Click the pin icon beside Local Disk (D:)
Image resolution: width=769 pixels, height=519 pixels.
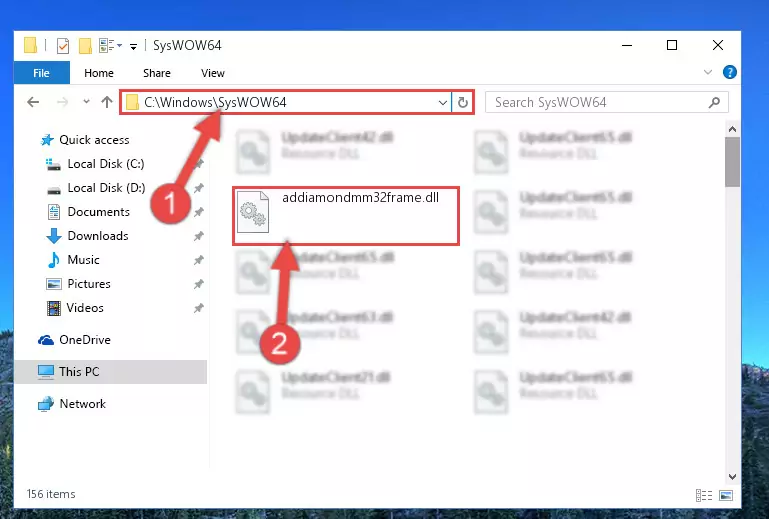point(198,188)
